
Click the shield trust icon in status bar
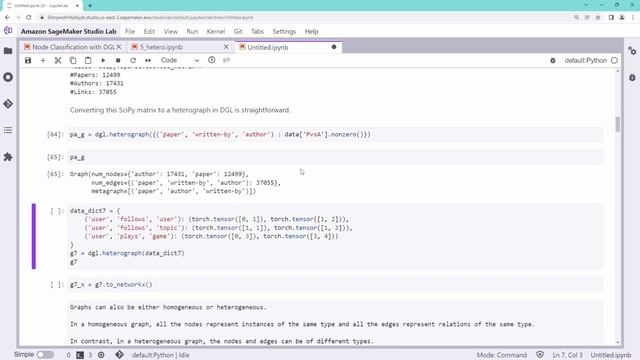coord(540,355)
